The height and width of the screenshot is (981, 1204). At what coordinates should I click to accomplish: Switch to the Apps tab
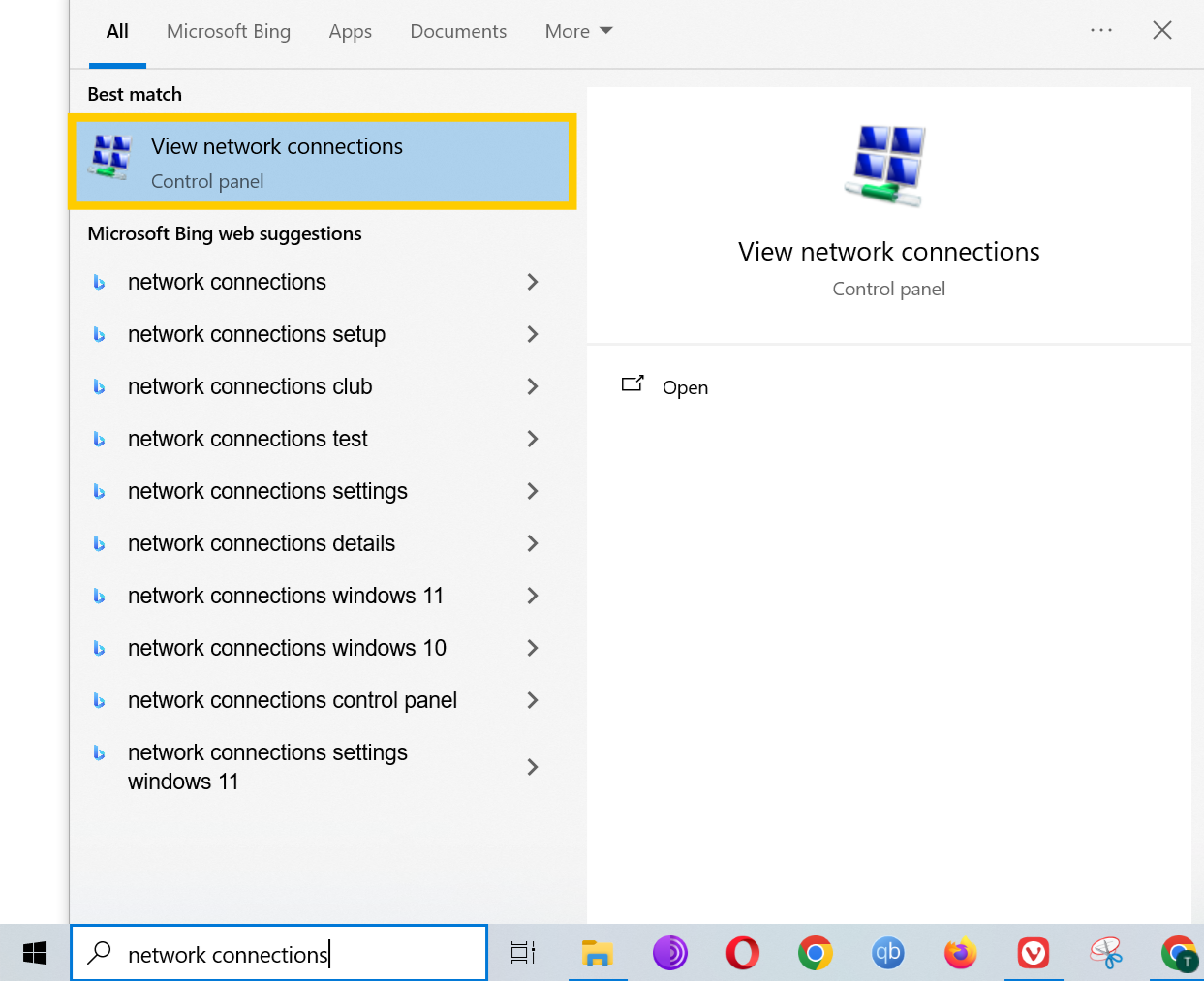click(350, 31)
